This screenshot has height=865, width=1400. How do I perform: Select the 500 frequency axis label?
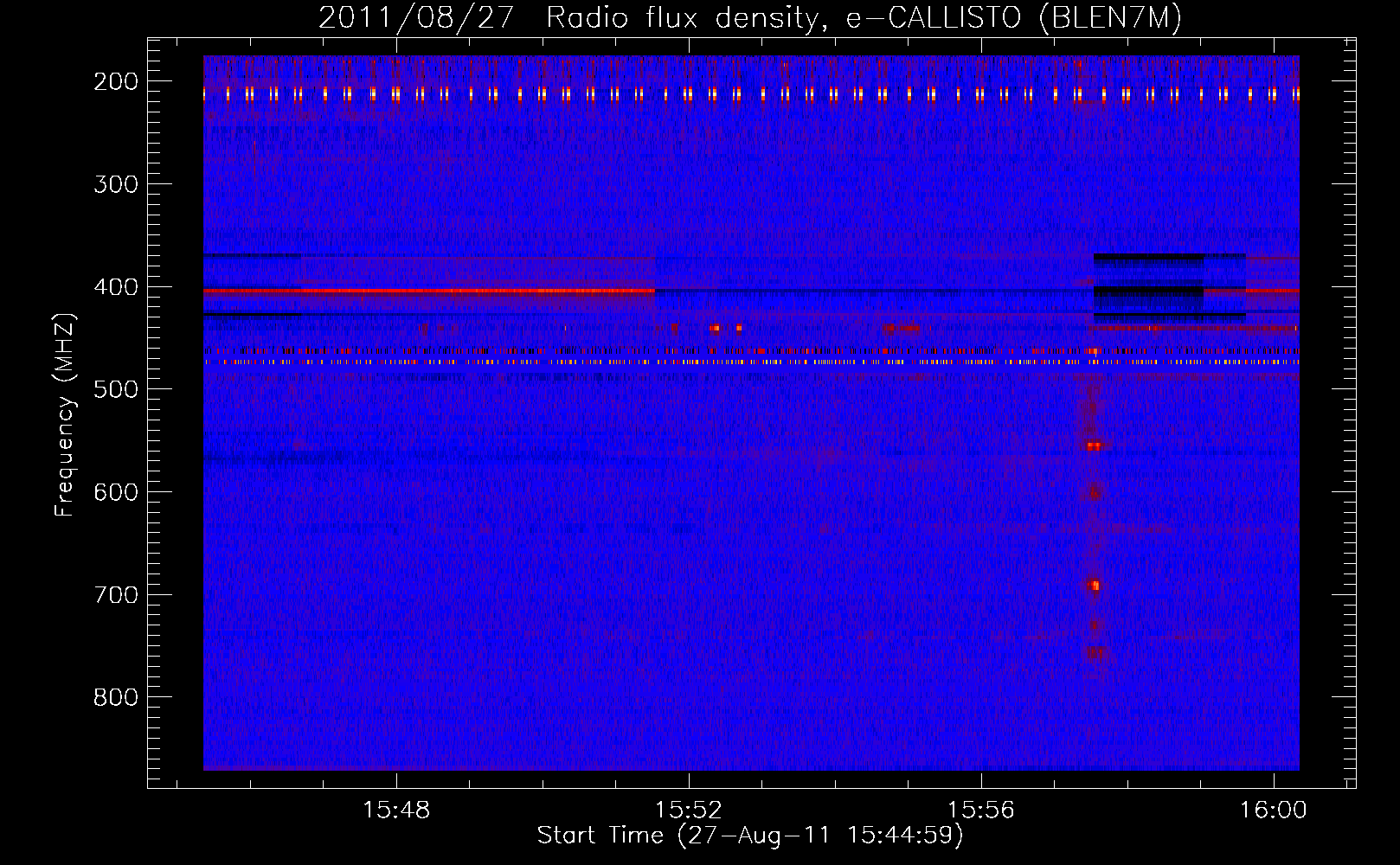tap(116, 389)
